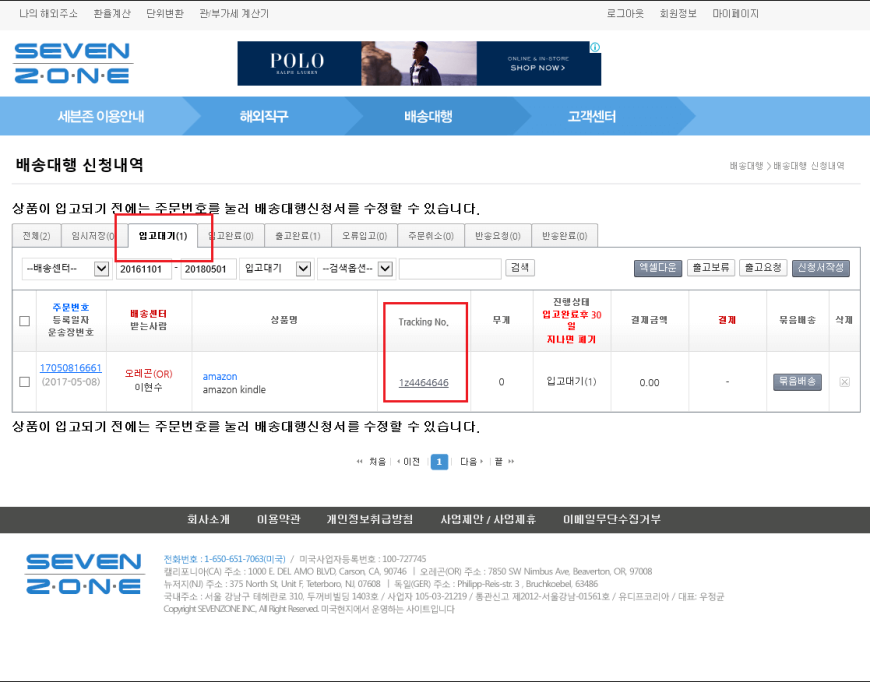Click the empty search text field
The image size is (870, 682).
coord(450,269)
